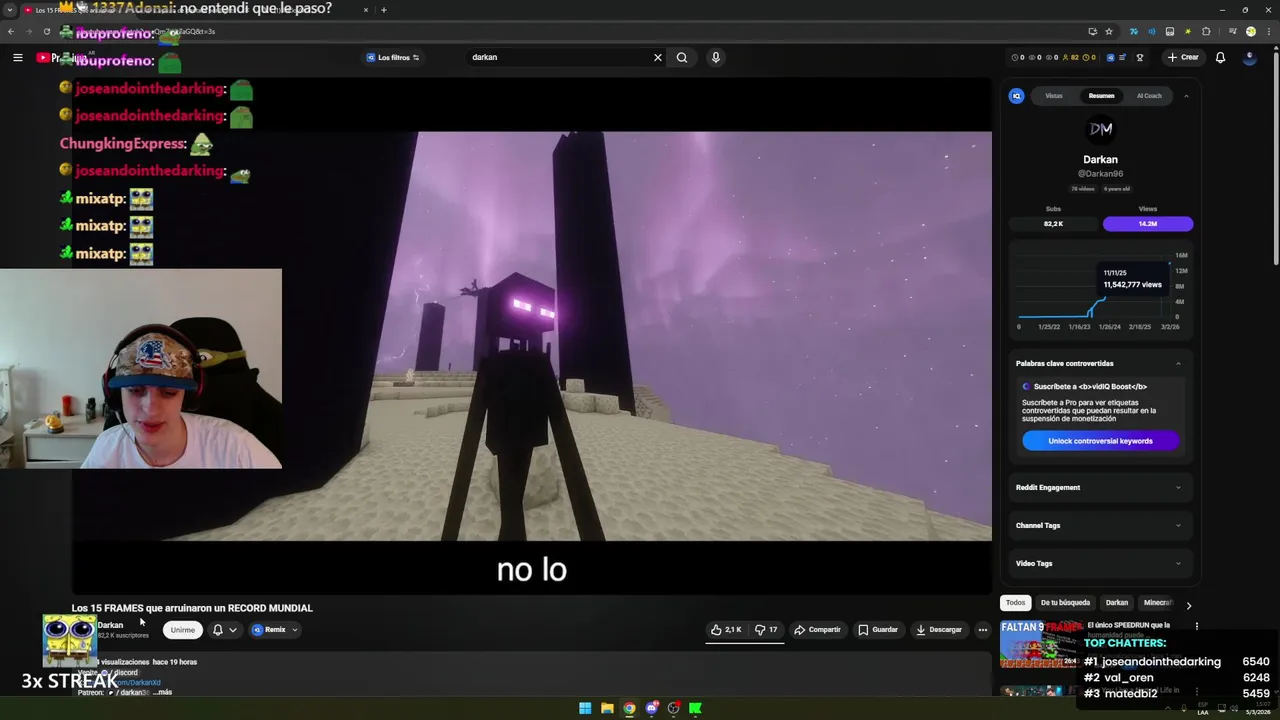Open the Remix dropdown button
The height and width of the screenshot is (720, 1280).
[275, 630]
